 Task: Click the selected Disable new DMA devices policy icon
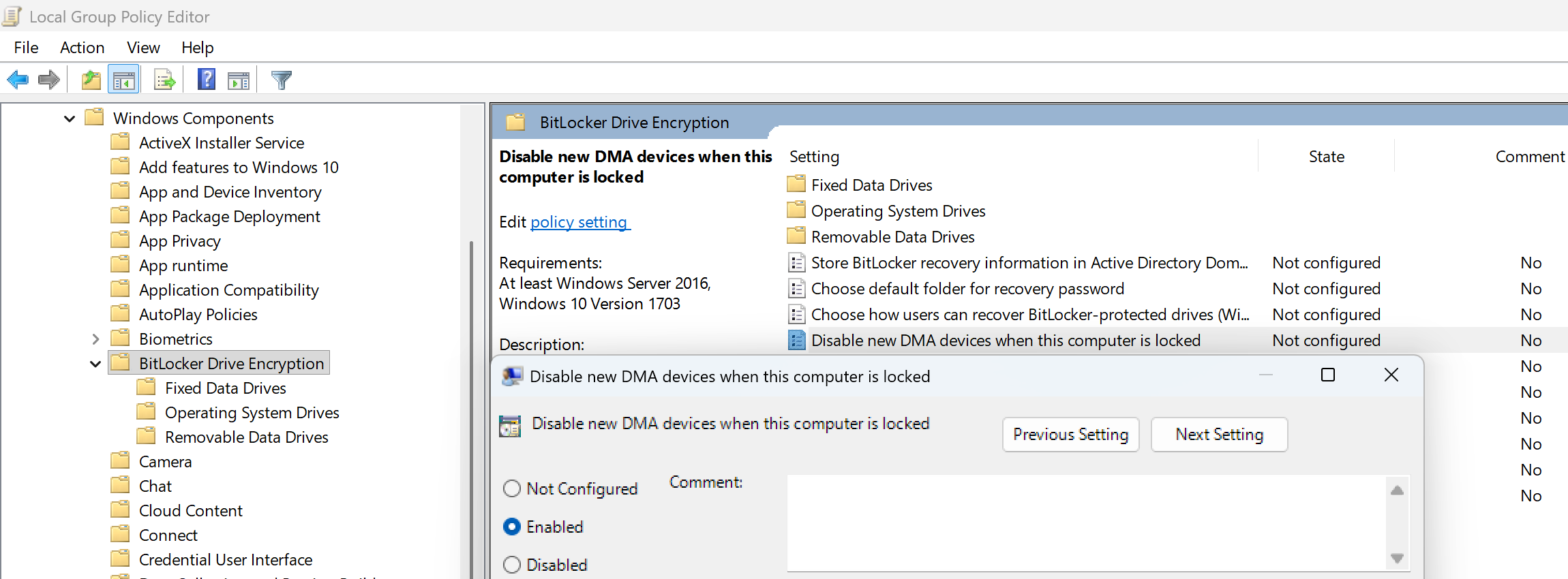(796, 340)
